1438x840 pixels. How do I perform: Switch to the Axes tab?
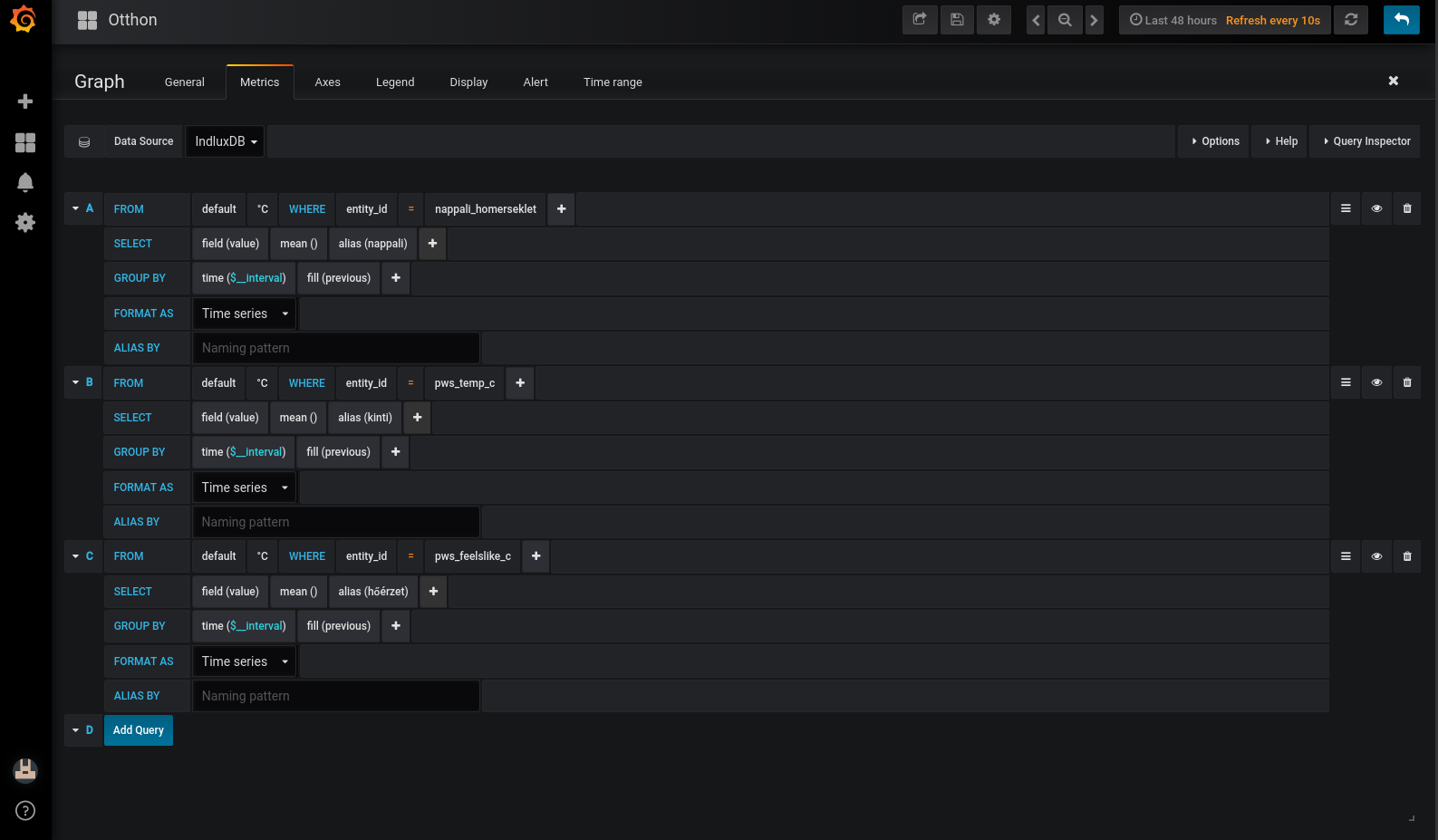(x=327, y=82)
